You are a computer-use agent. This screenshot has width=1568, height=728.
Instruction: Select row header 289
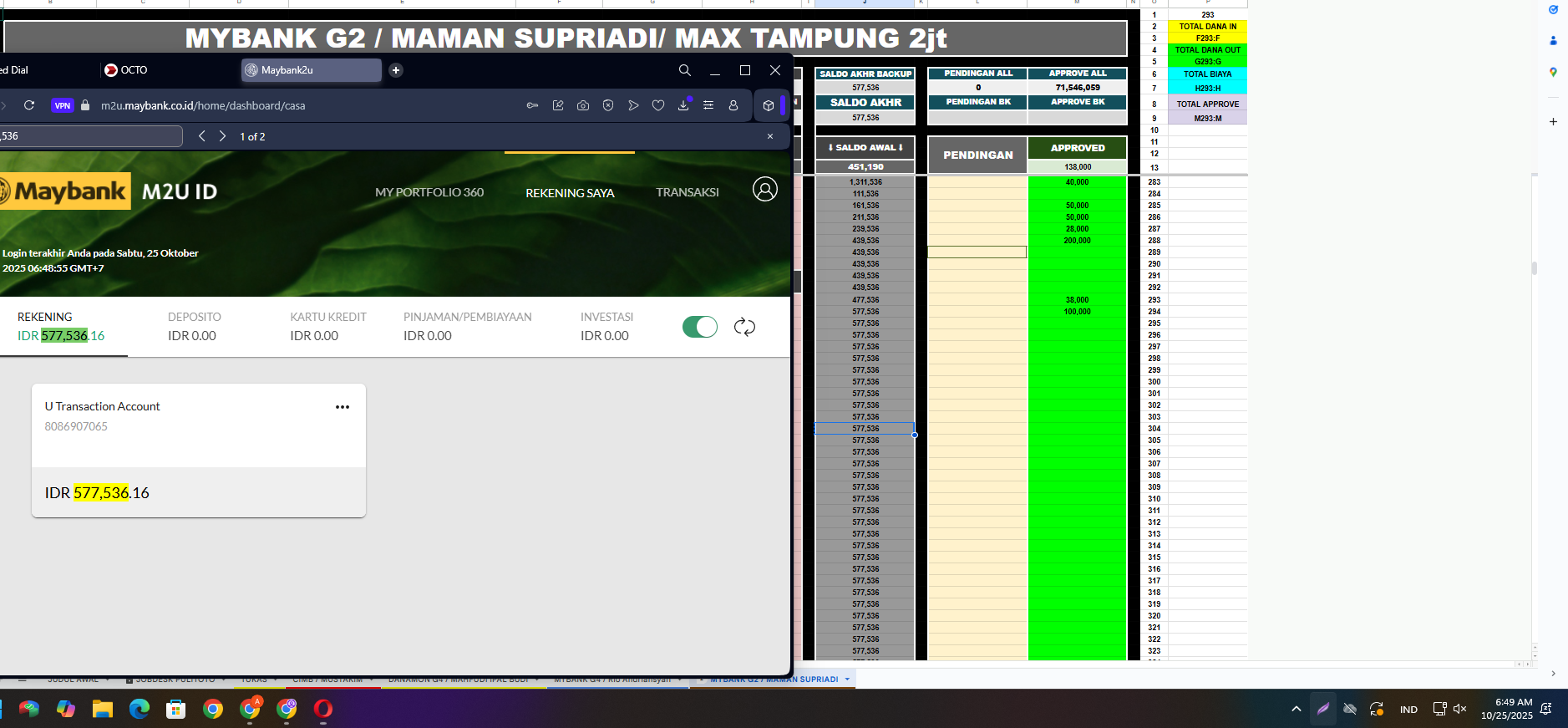[1154, 252]
